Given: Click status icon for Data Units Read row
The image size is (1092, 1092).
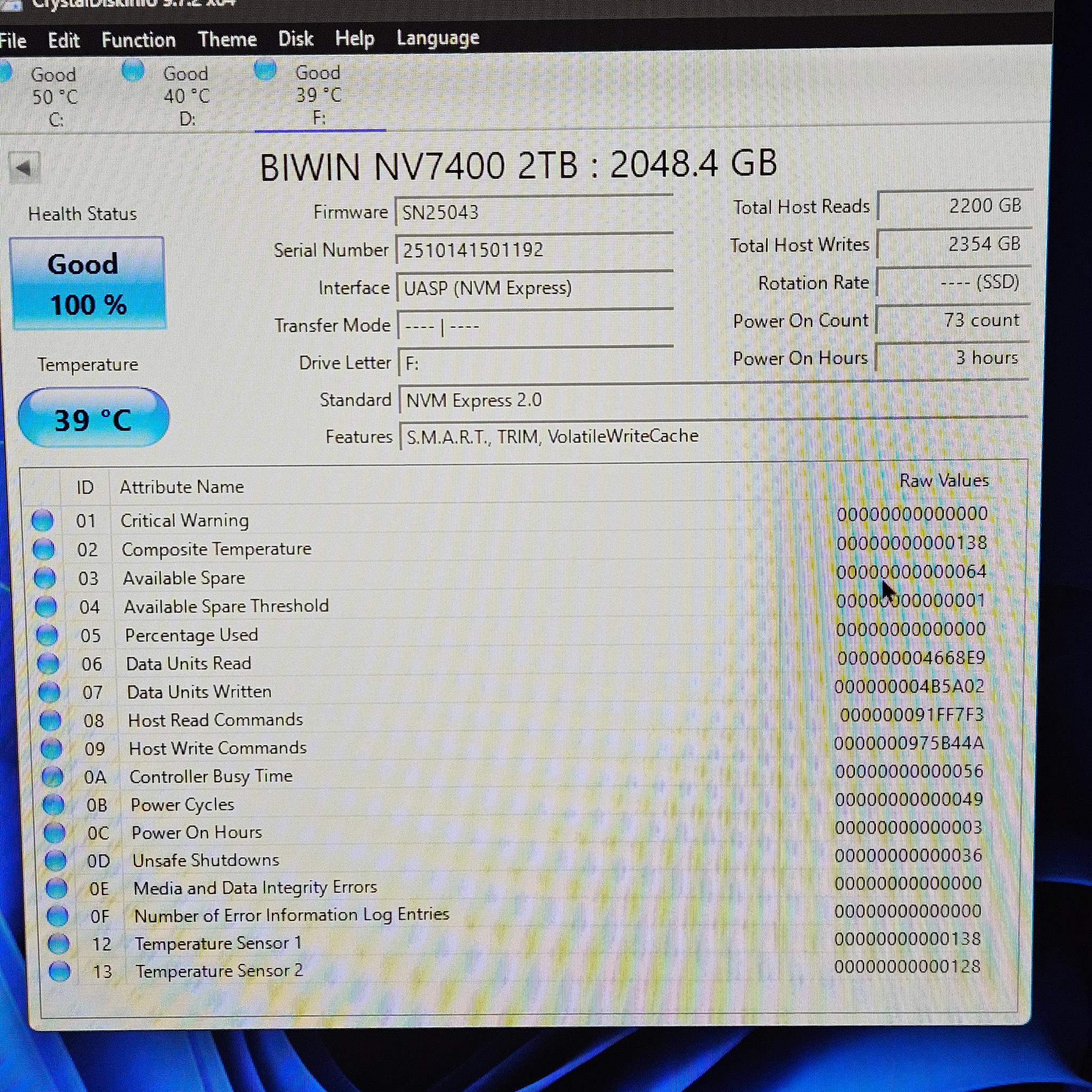Looking at the screenshot, I should click(48, 663).
